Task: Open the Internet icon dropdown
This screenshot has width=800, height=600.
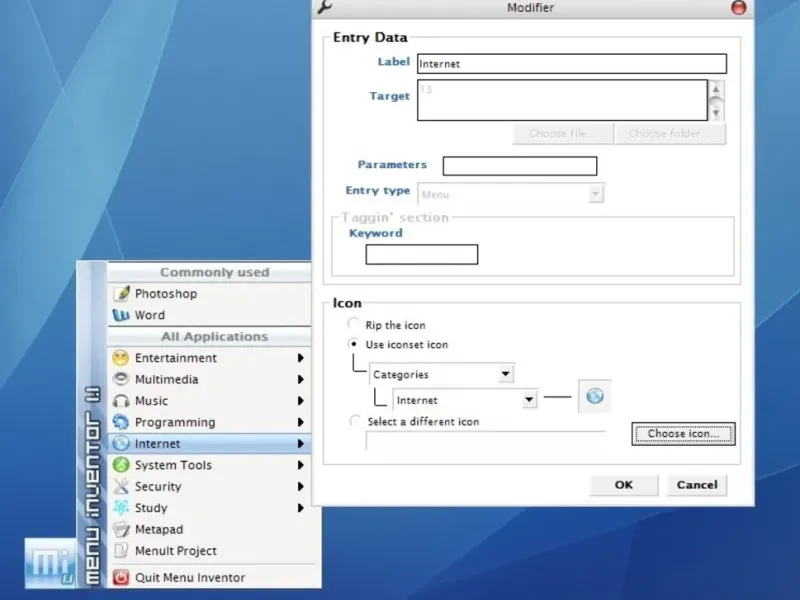Action: click(x=465, y=400)
